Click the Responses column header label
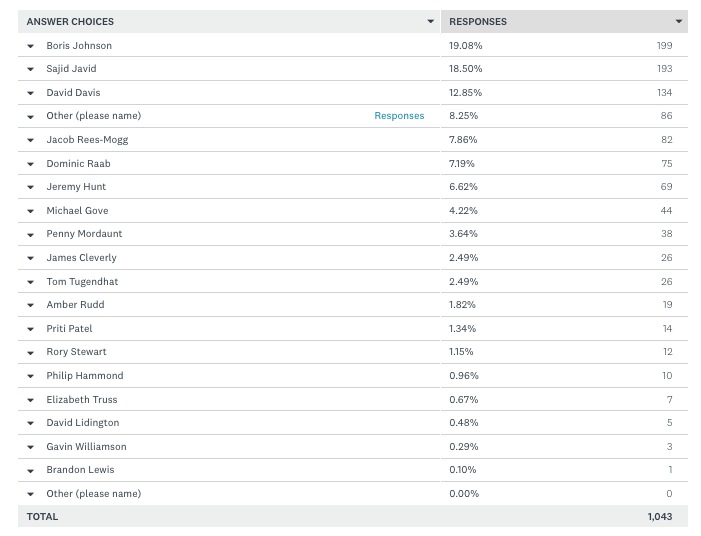 click(x=478, y=21)
